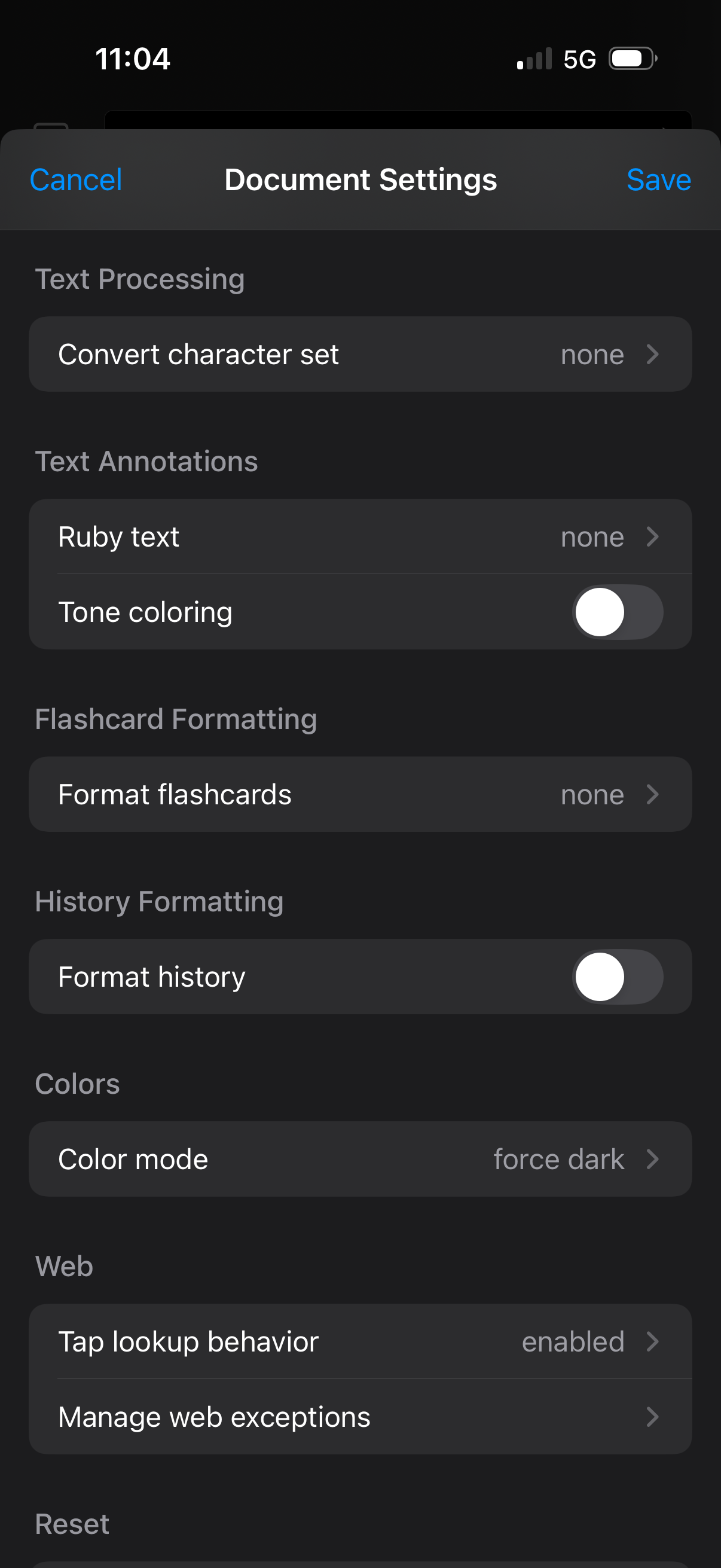Enable the Tone coloring switch
Viewport: 721px width, 1568px height.
617,612
